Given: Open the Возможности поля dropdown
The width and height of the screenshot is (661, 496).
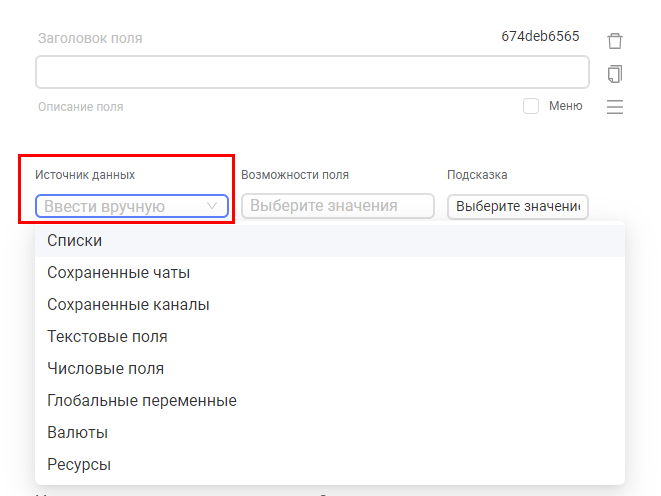Looking at the screenshot, I should [x=337, y=206].
